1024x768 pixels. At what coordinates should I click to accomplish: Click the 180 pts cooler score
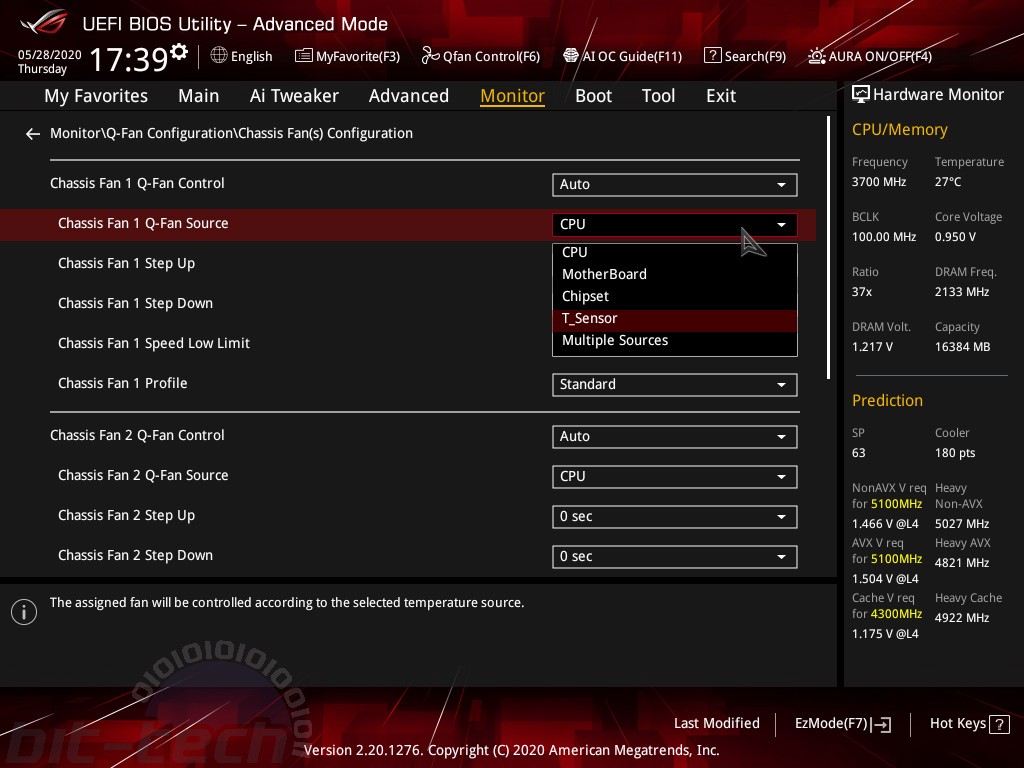click(955, 453)
